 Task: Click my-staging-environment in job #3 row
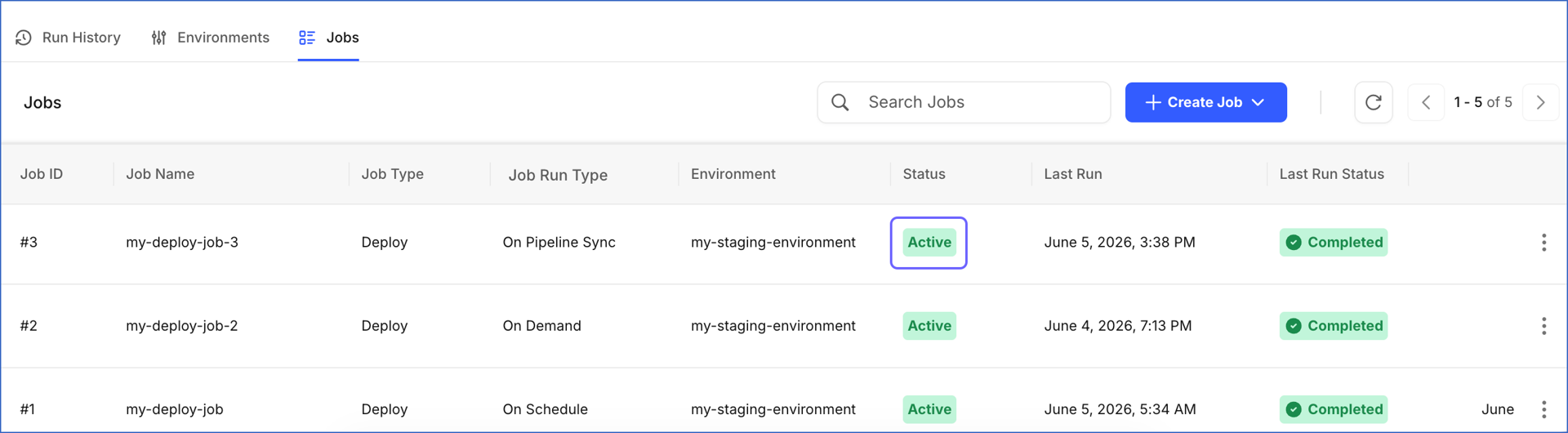(x=773, y=243)
